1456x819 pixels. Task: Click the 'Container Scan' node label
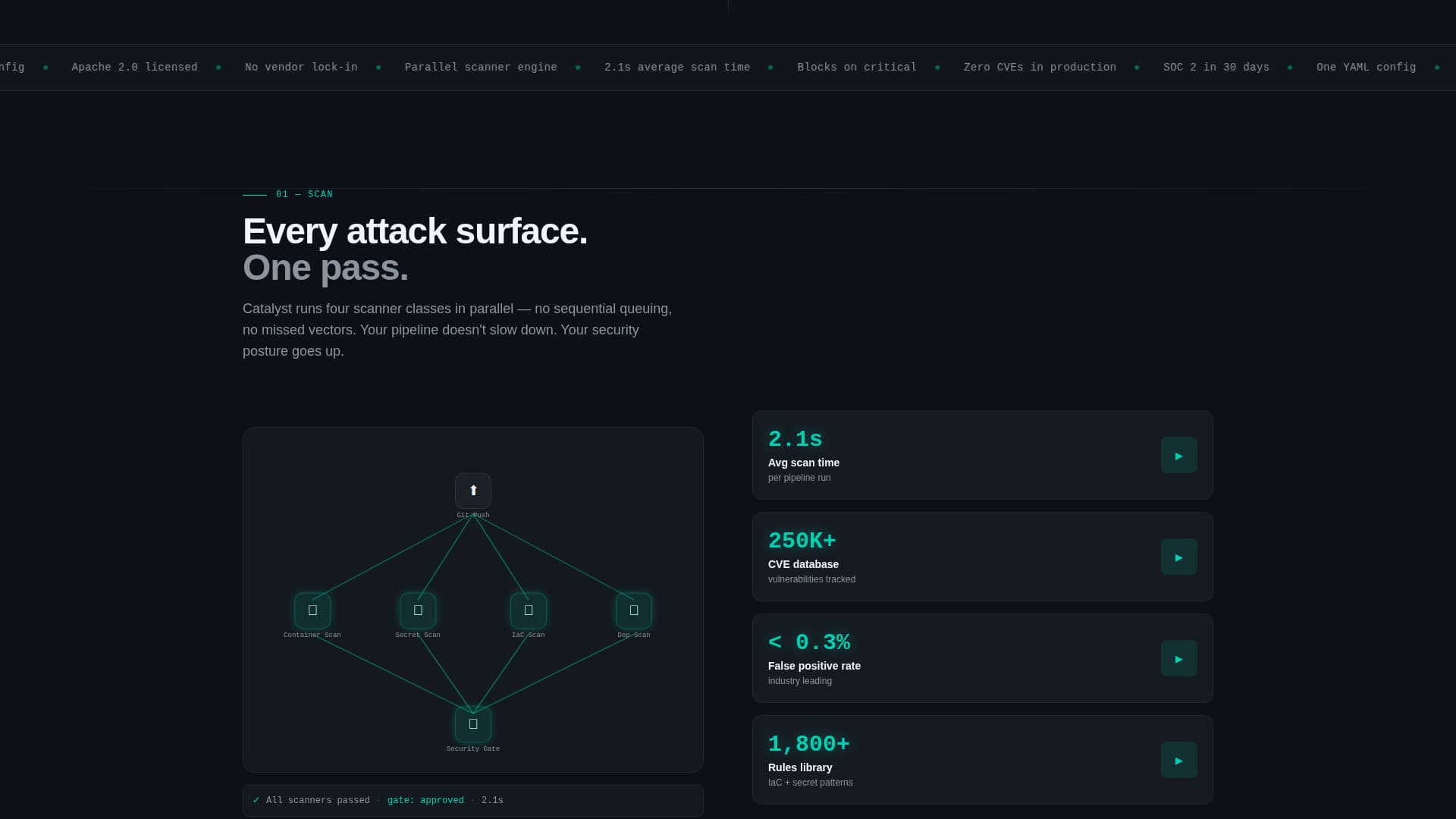point(312,635)
